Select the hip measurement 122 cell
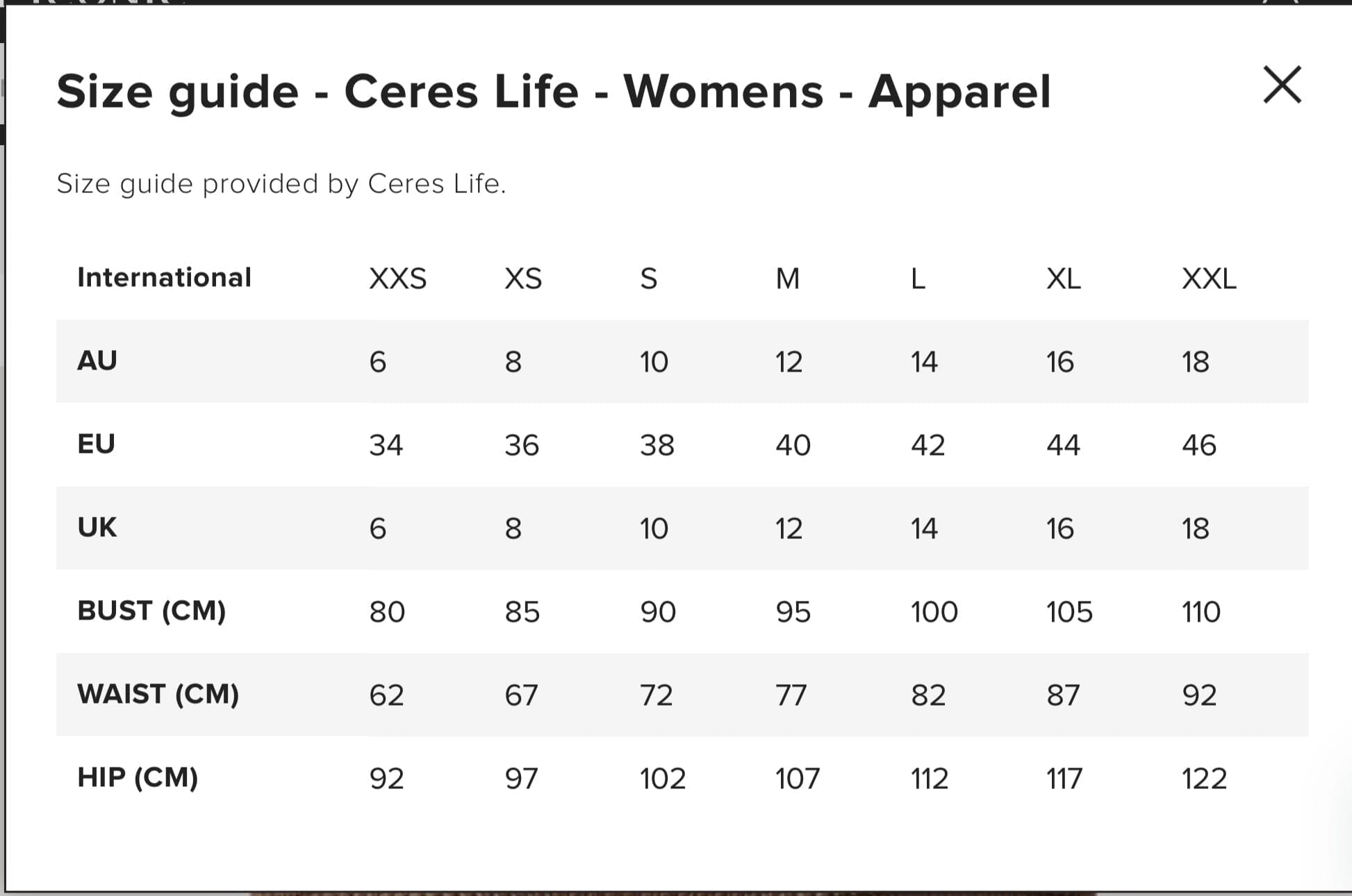 pos(1204,779)
